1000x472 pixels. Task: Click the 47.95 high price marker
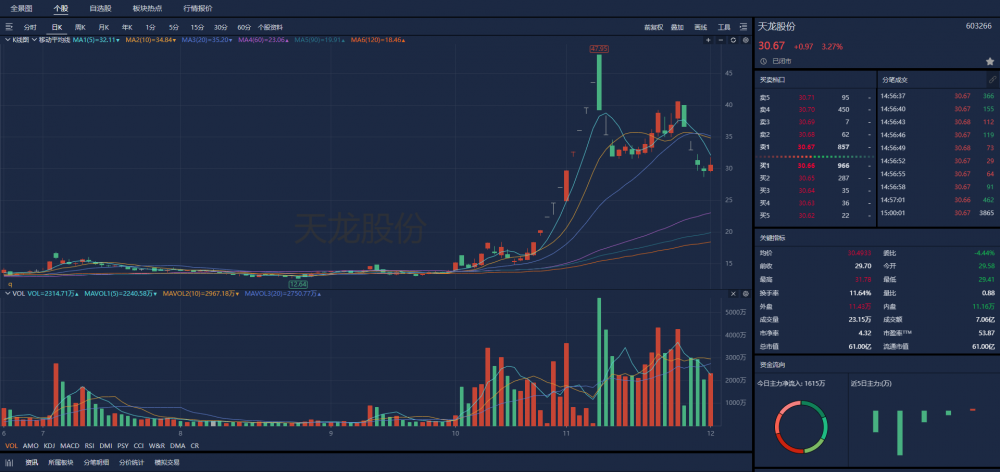pyautogui.click(x=599, y=48)
